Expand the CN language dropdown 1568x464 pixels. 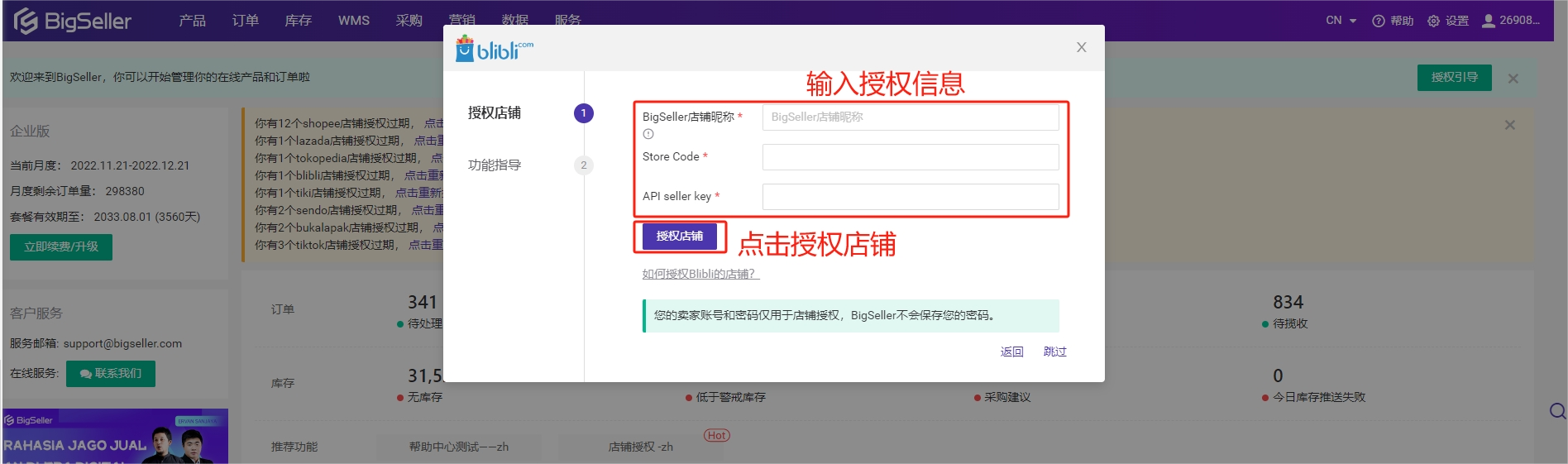tap(1341, 21)
